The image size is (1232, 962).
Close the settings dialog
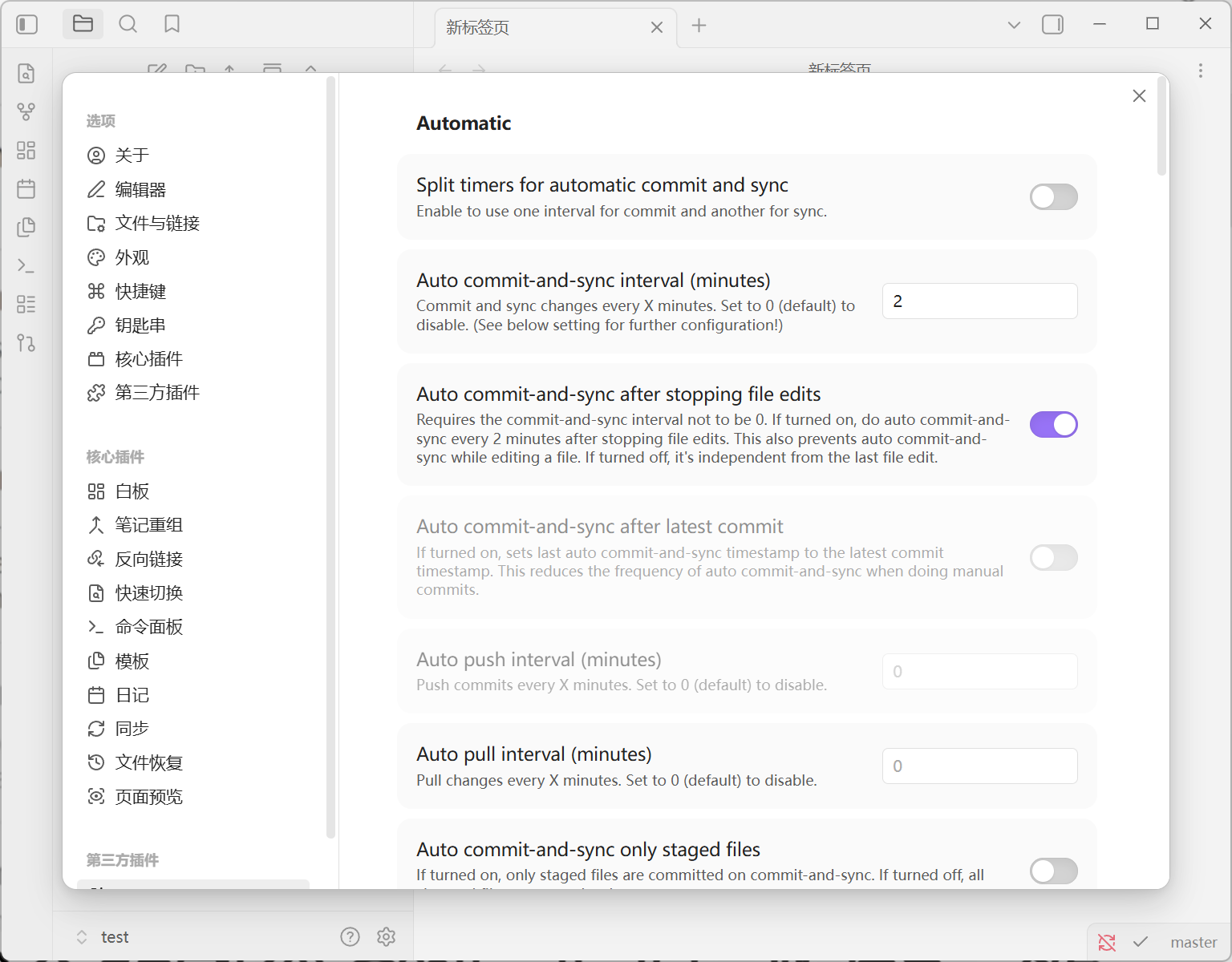coord(1139,96)
